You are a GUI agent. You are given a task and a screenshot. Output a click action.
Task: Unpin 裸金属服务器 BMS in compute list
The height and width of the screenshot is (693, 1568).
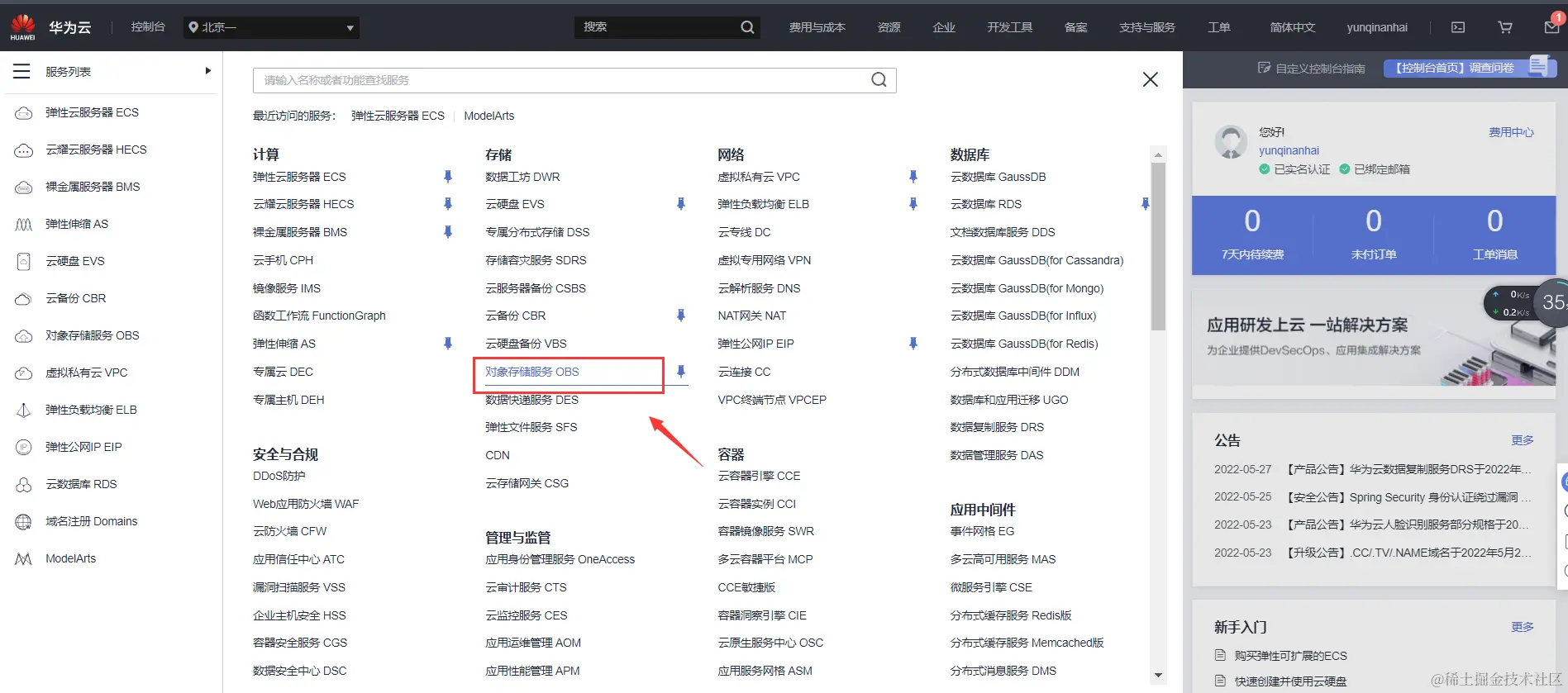coord(448,232)
